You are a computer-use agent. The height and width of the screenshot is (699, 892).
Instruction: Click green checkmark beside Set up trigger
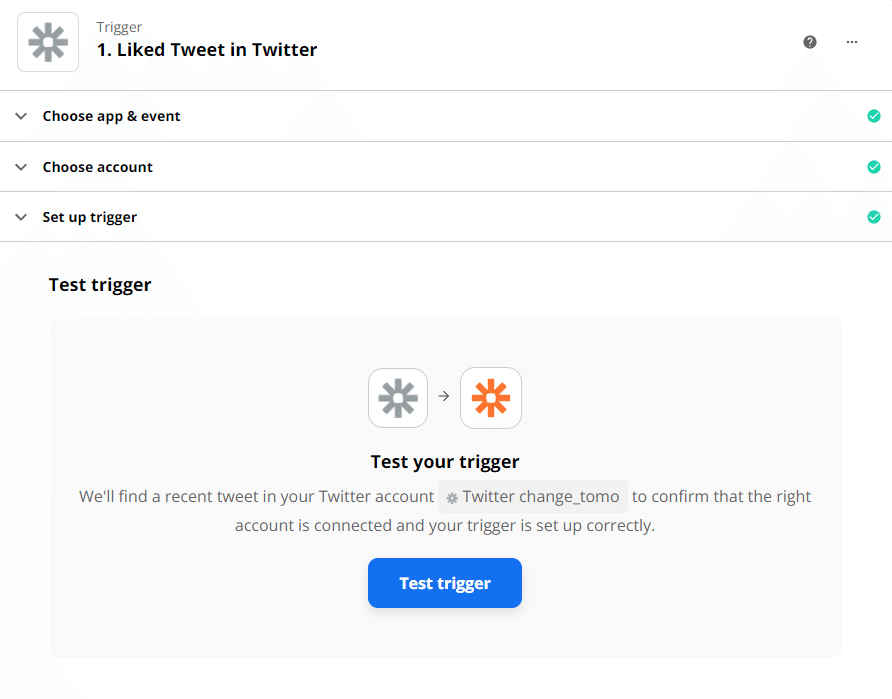tap(874, 217)
